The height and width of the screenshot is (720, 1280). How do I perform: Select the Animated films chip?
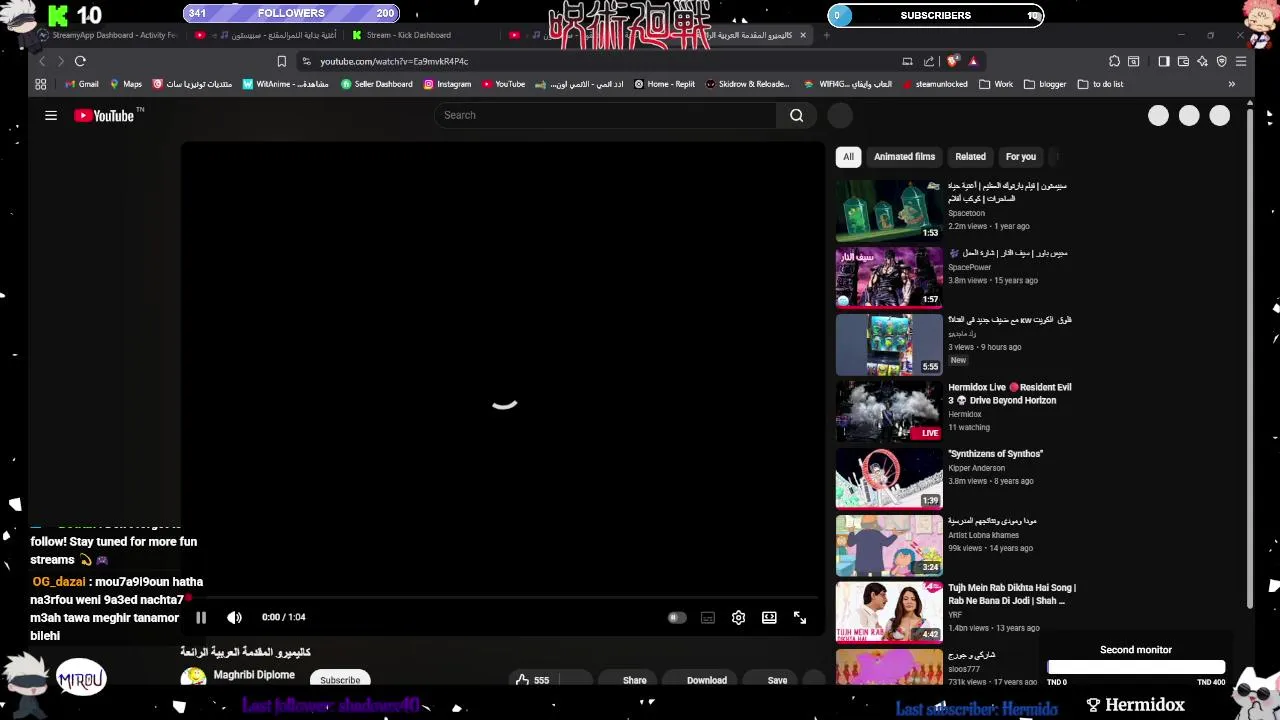(904, 157)
